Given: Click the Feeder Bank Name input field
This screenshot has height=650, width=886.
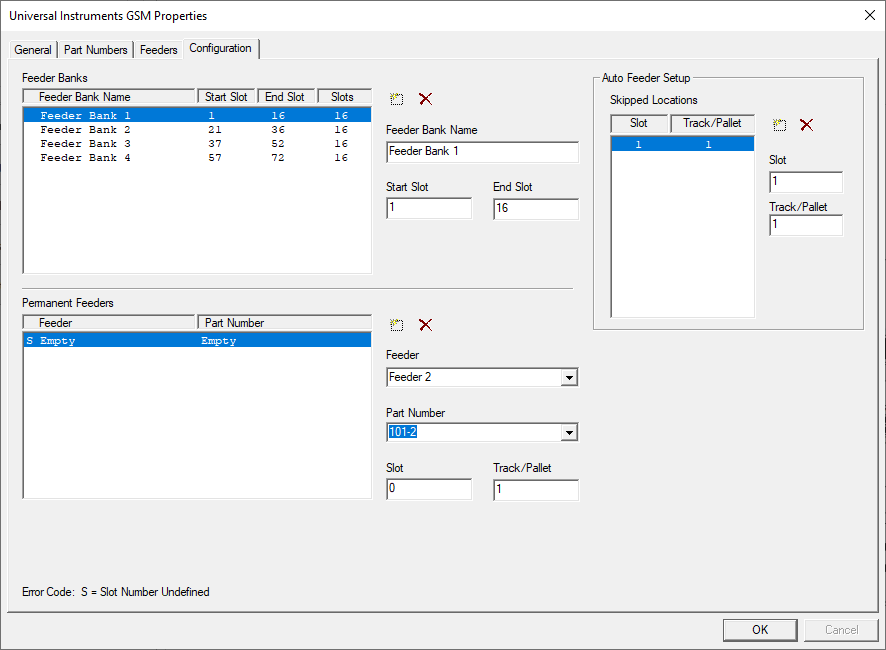Looking at the screenshot, I should coord(482,152).
